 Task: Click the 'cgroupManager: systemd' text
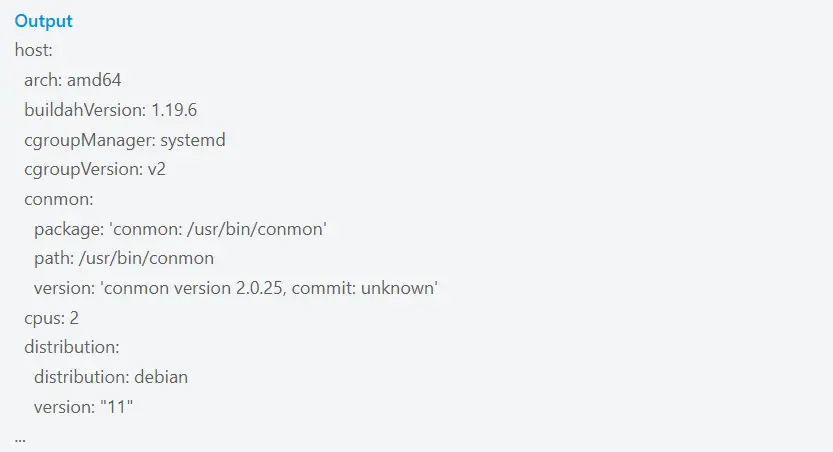[x=125, y=140]
